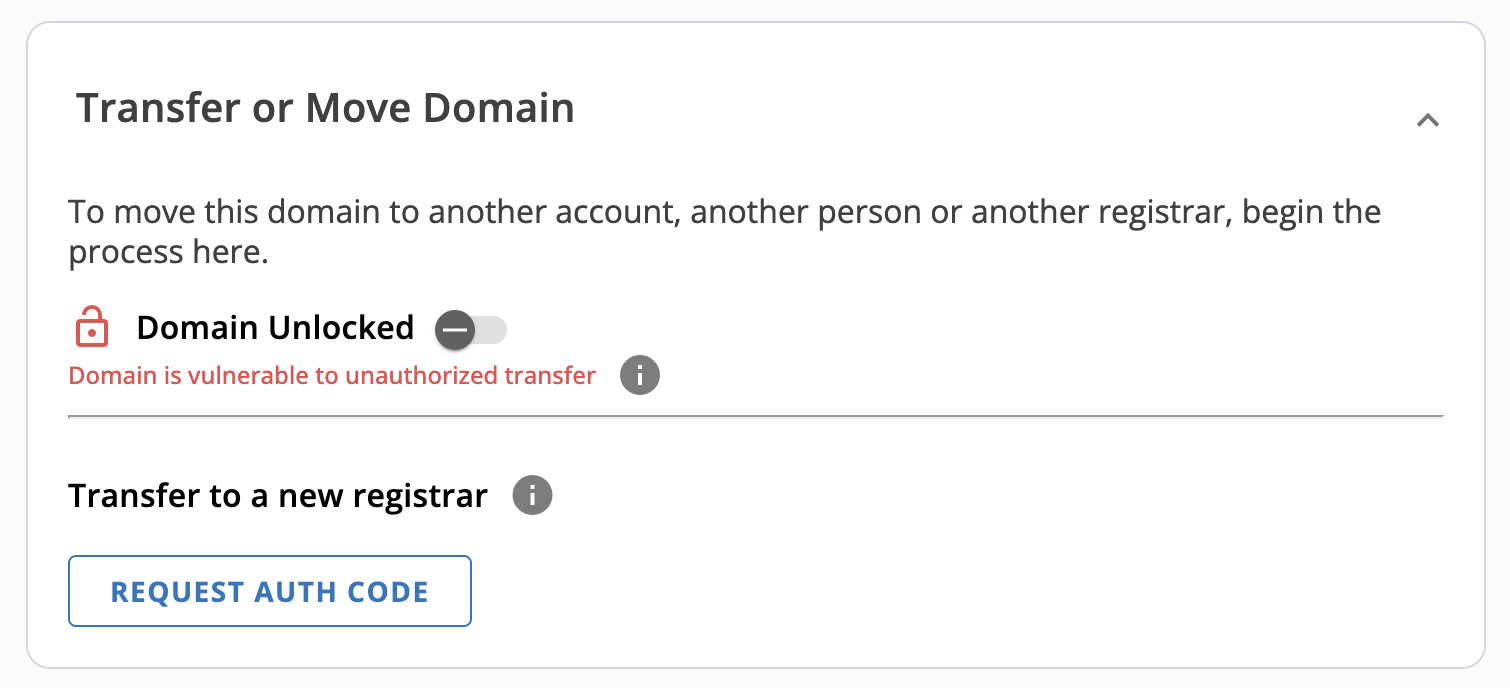
Task: Click the Transfer or Move Domain heading
Action: pyautogui.click(x=326, y=108)
